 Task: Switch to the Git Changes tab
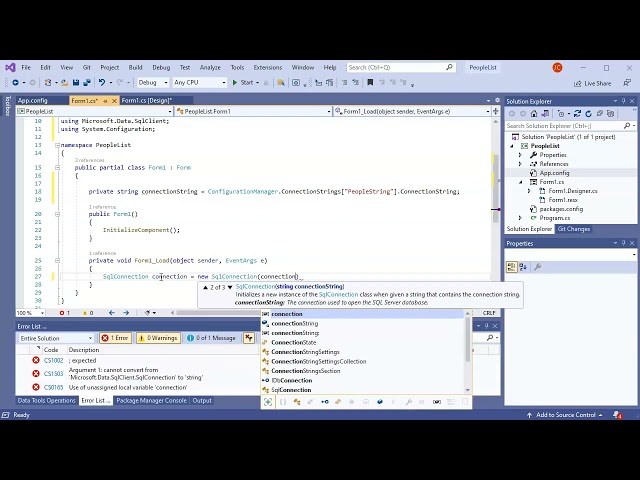(574, 229)
